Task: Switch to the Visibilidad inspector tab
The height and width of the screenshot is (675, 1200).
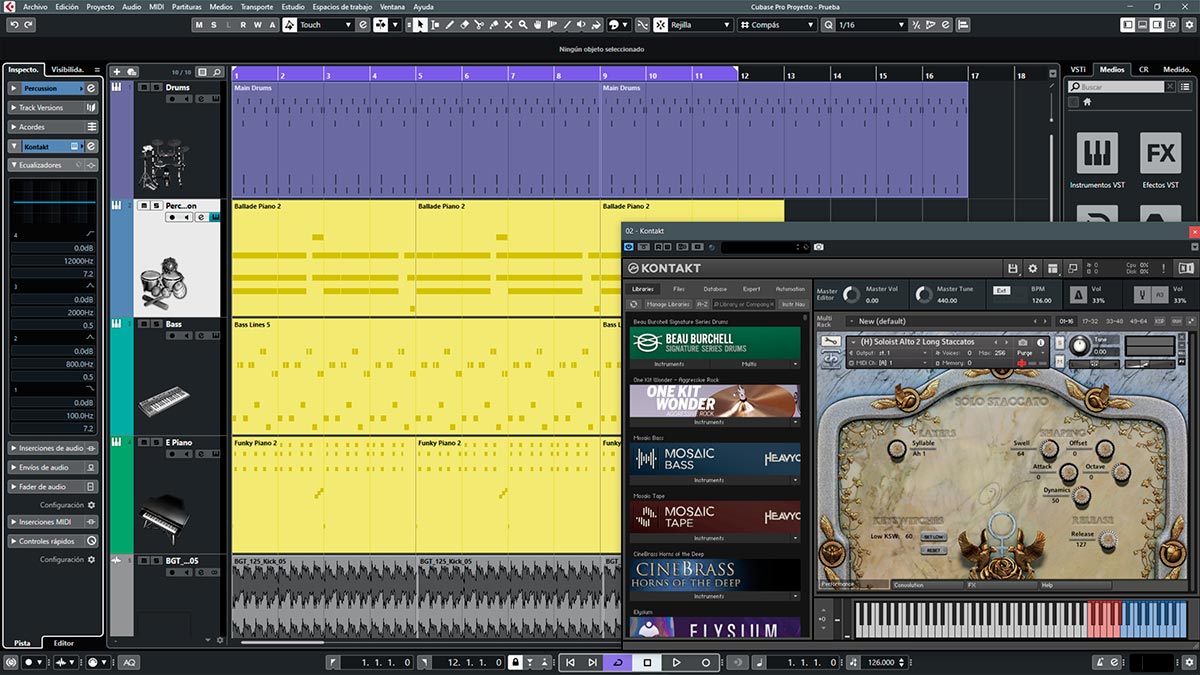Action: pos(70,70)
